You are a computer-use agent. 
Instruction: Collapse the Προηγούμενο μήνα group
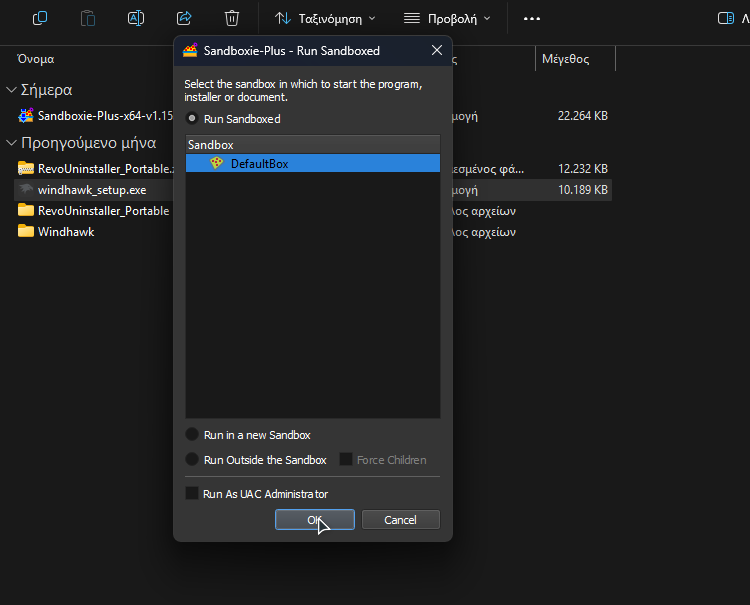(x=11, y=143)
